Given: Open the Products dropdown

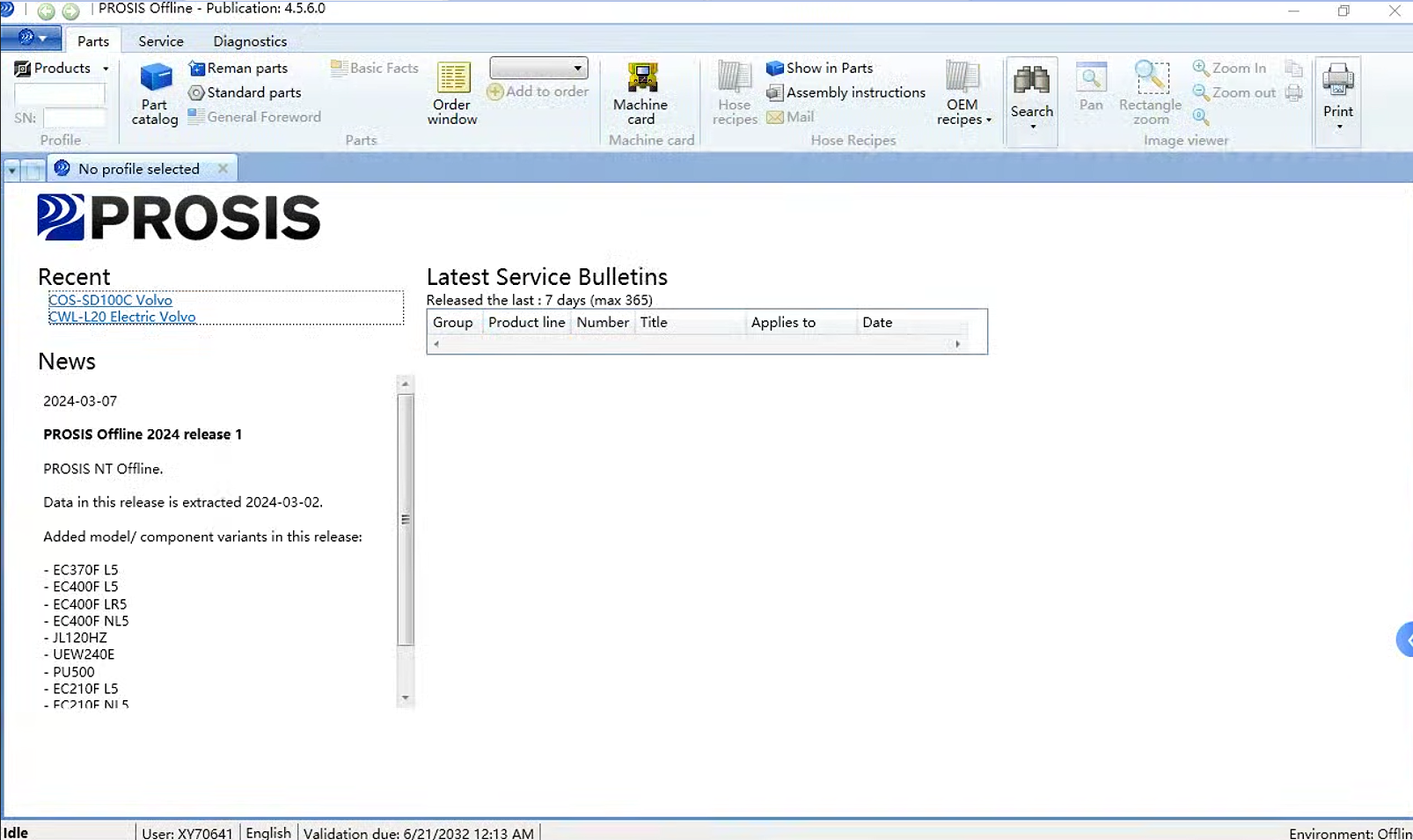Looking at the screenshot, I should 62,68.
